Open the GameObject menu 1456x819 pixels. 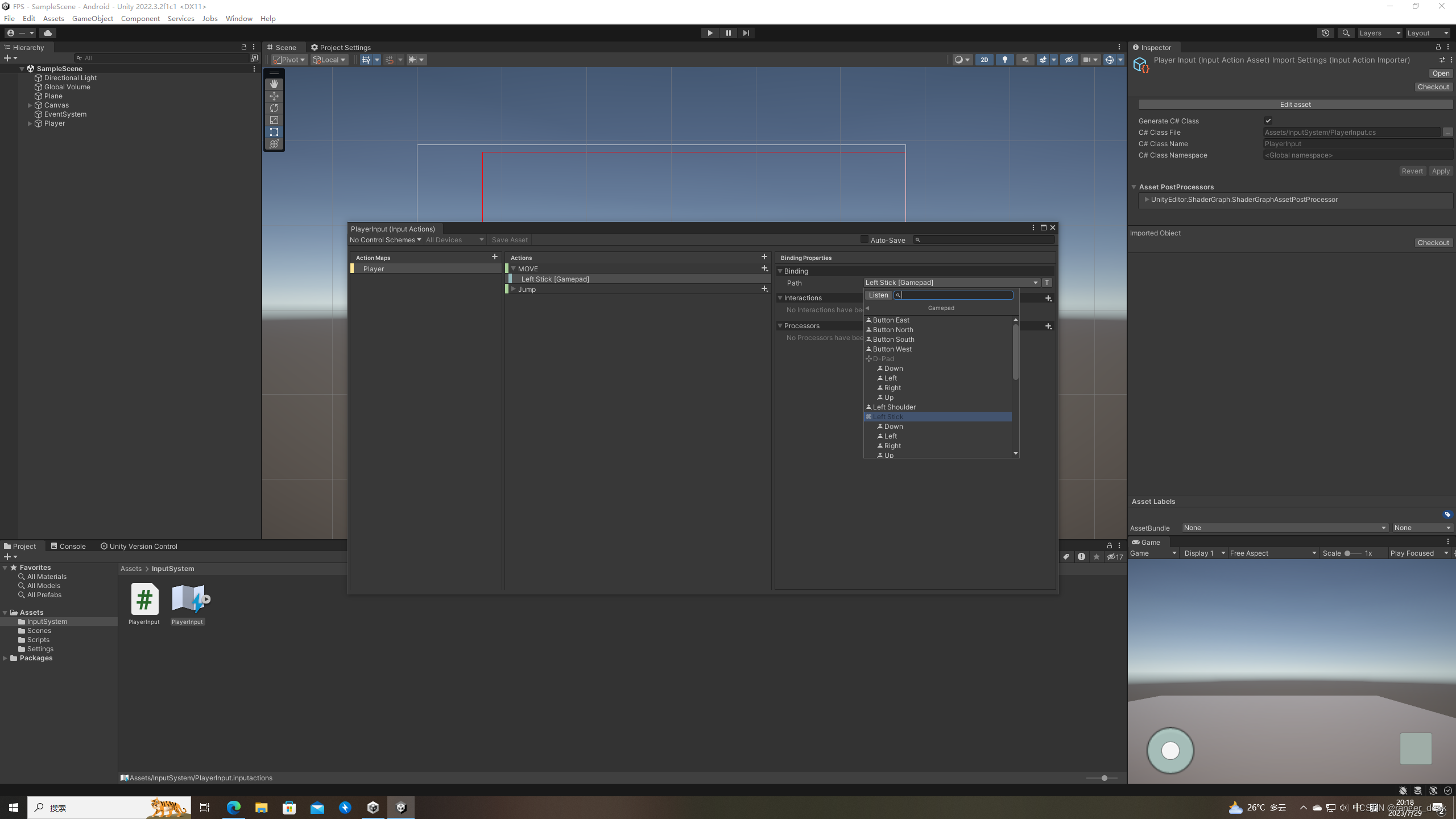coord(92,18)
